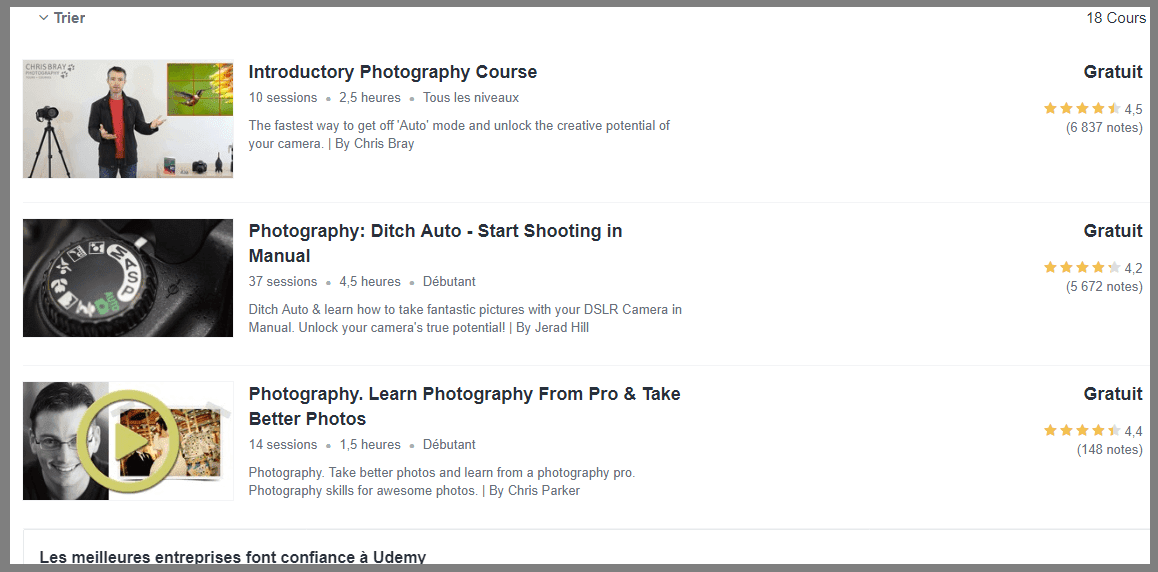
Task: Click 'Les meilleures entreprises font confiance' heading
Action: pos(232,557)
